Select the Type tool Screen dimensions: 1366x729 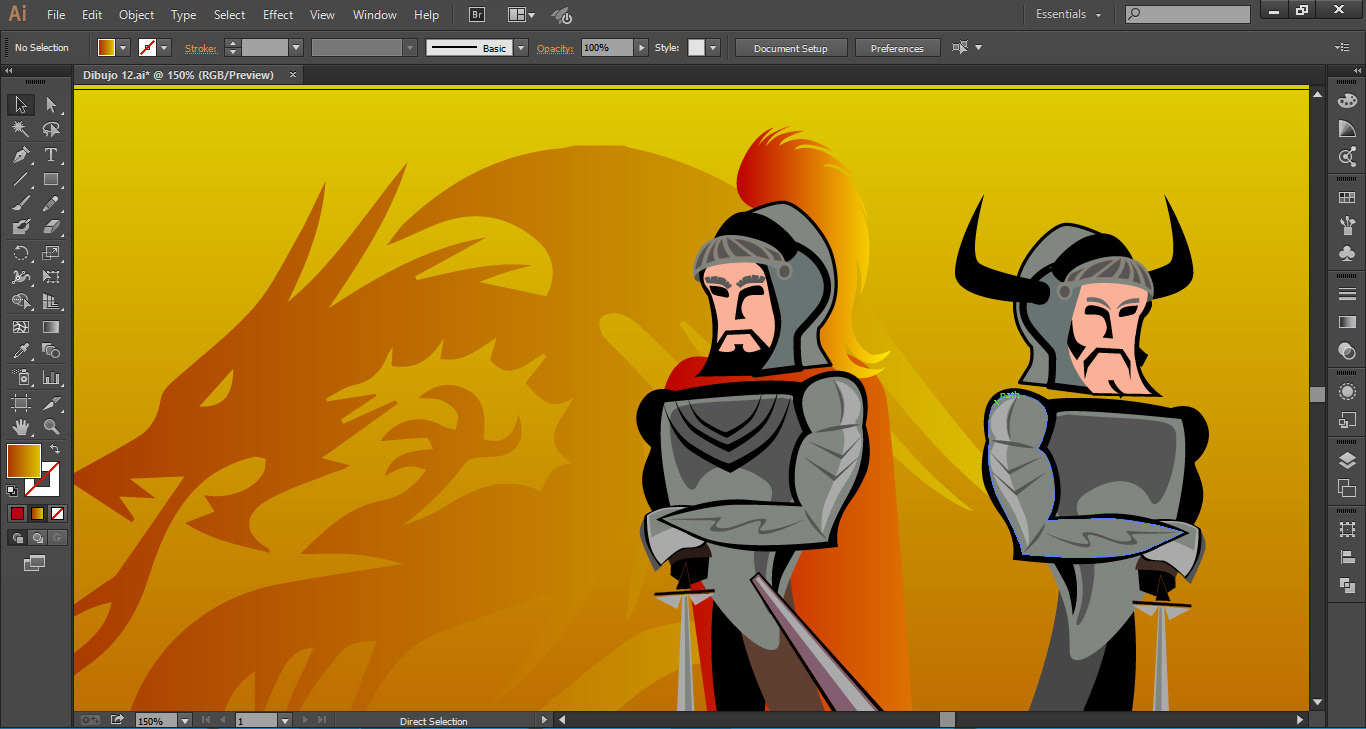click(x=51, y=155)
